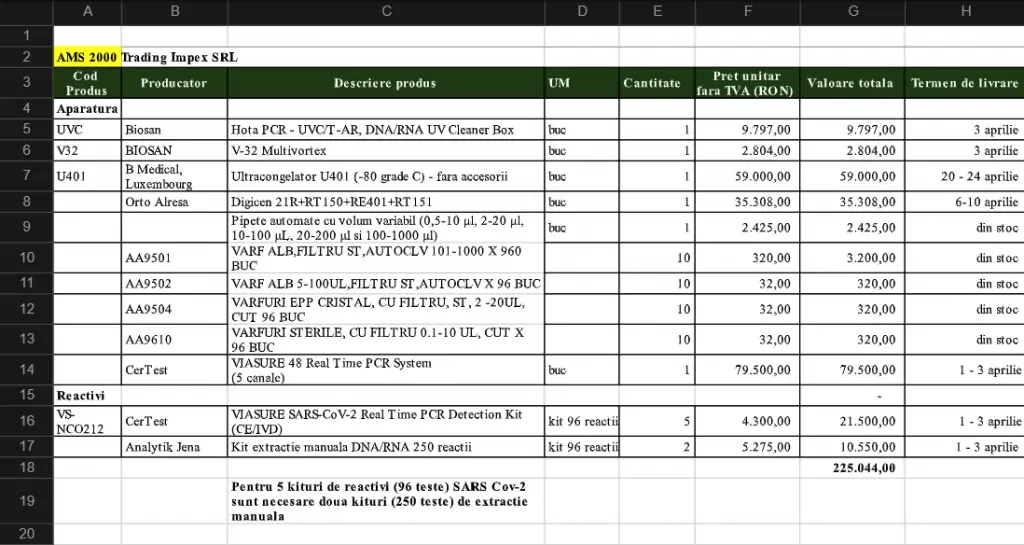
Task: Click the 'Kit extractie manuala DNA/RNA' cell
Action: click(x=386, y=446)
